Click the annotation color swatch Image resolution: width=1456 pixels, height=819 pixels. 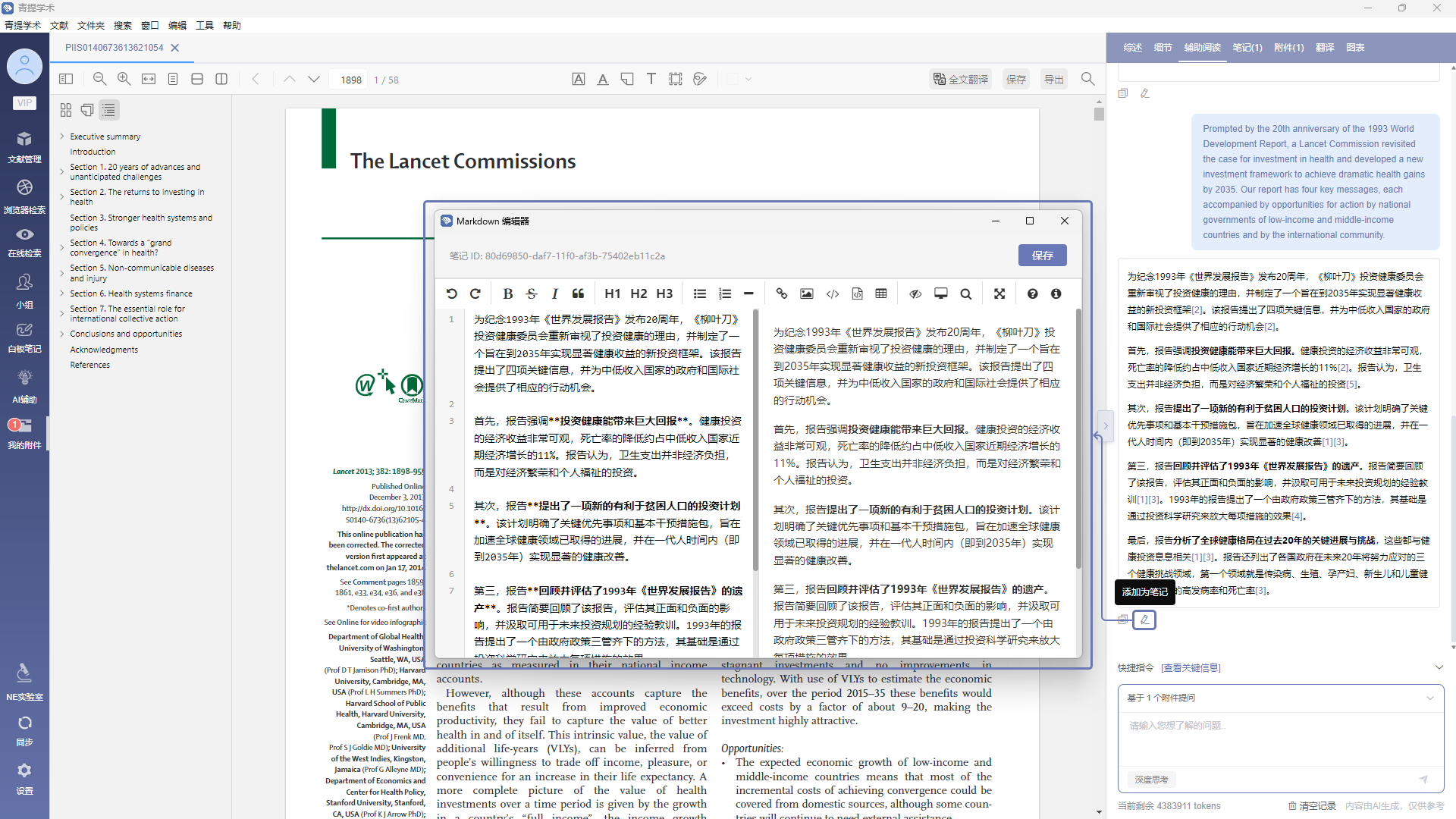(733, 79)
